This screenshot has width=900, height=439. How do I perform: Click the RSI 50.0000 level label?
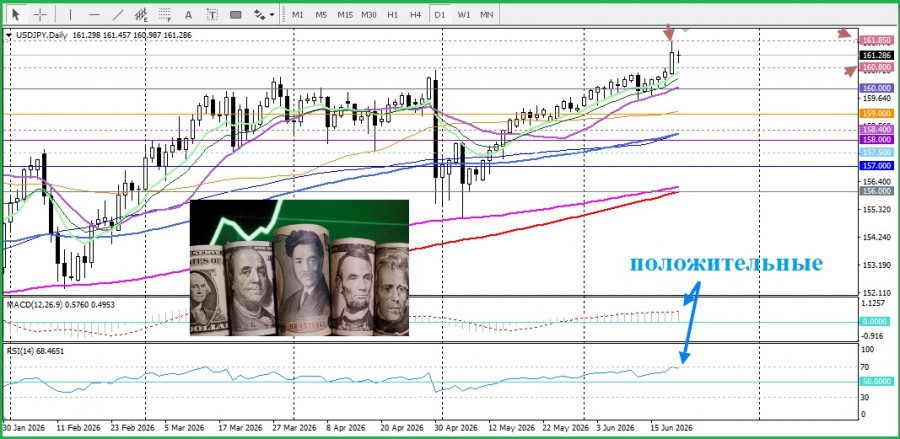[x=876, y=381]
